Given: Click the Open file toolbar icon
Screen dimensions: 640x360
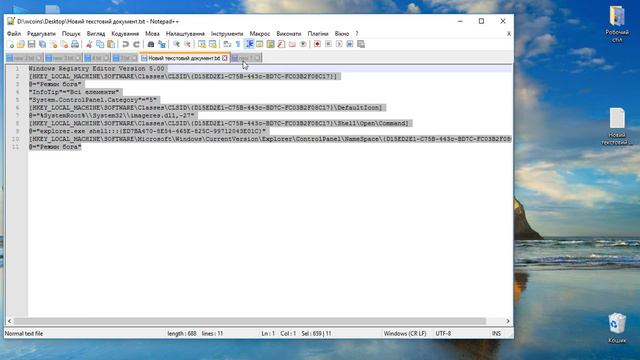Looking at the screenshot, I should click(x=20, y=44).
